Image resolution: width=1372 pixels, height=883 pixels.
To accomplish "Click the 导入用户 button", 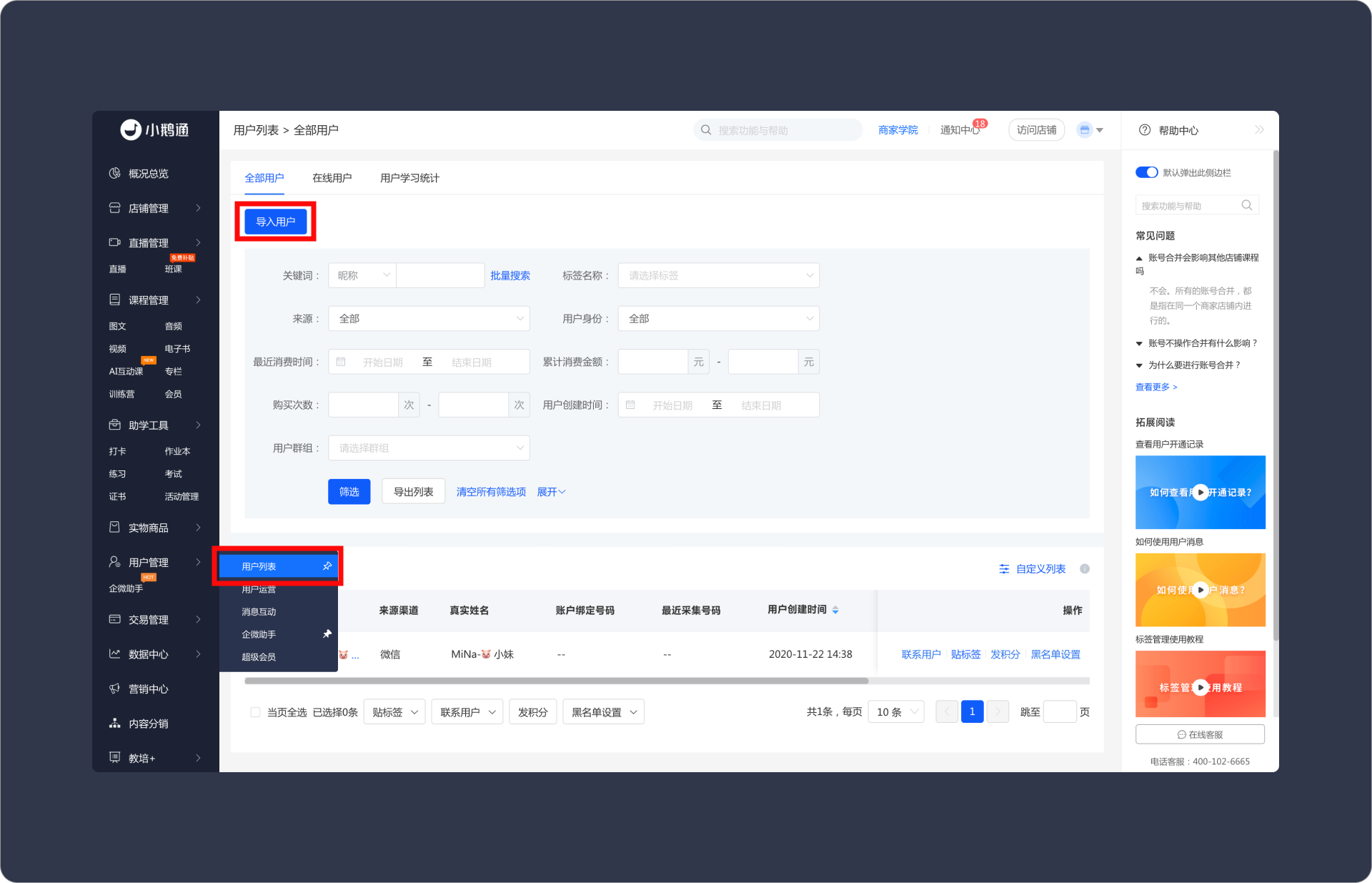I will (275, 222).
